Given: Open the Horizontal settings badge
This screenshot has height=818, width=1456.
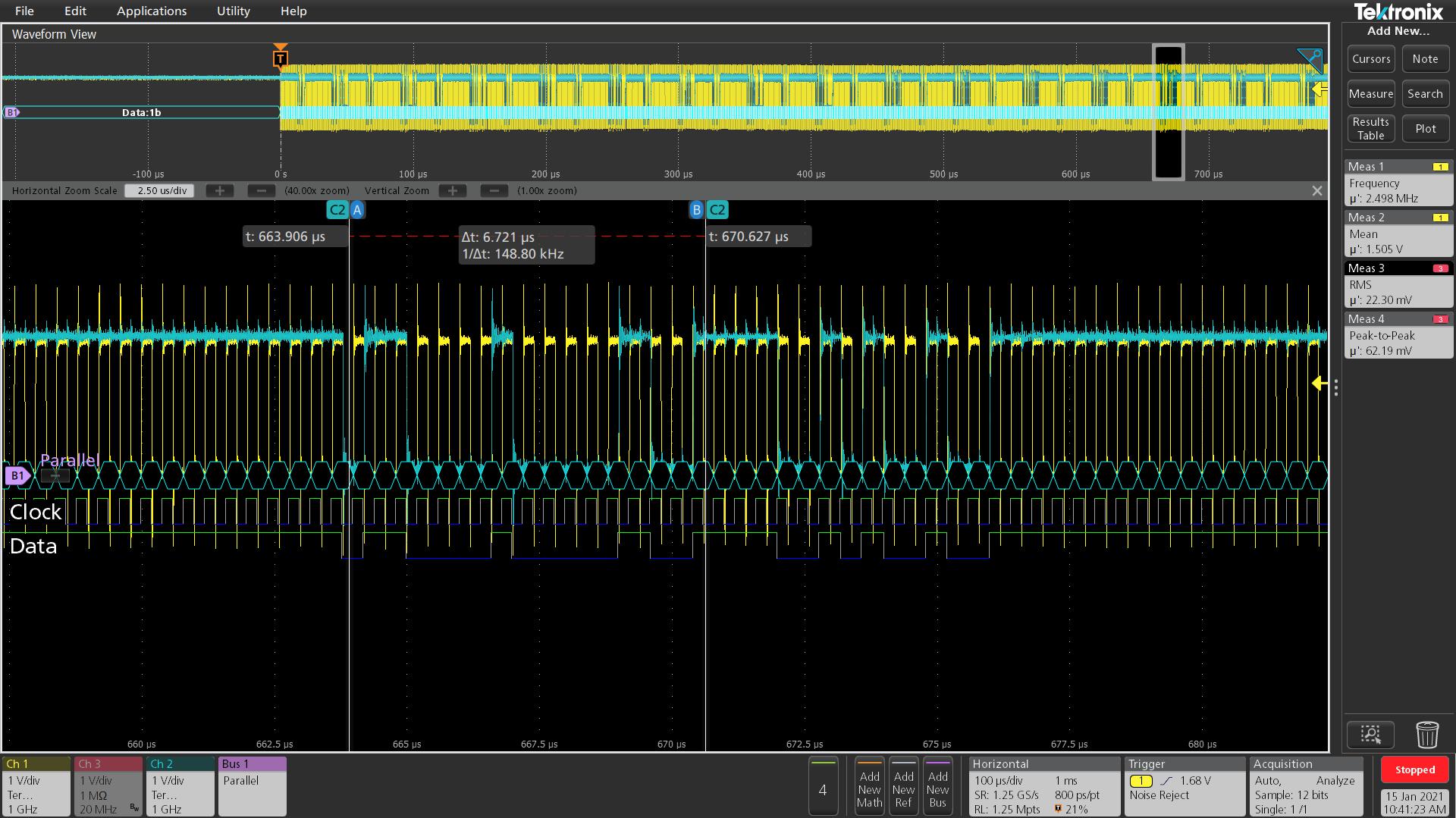Looking at the screenshot, I should tap(1043, 786).
